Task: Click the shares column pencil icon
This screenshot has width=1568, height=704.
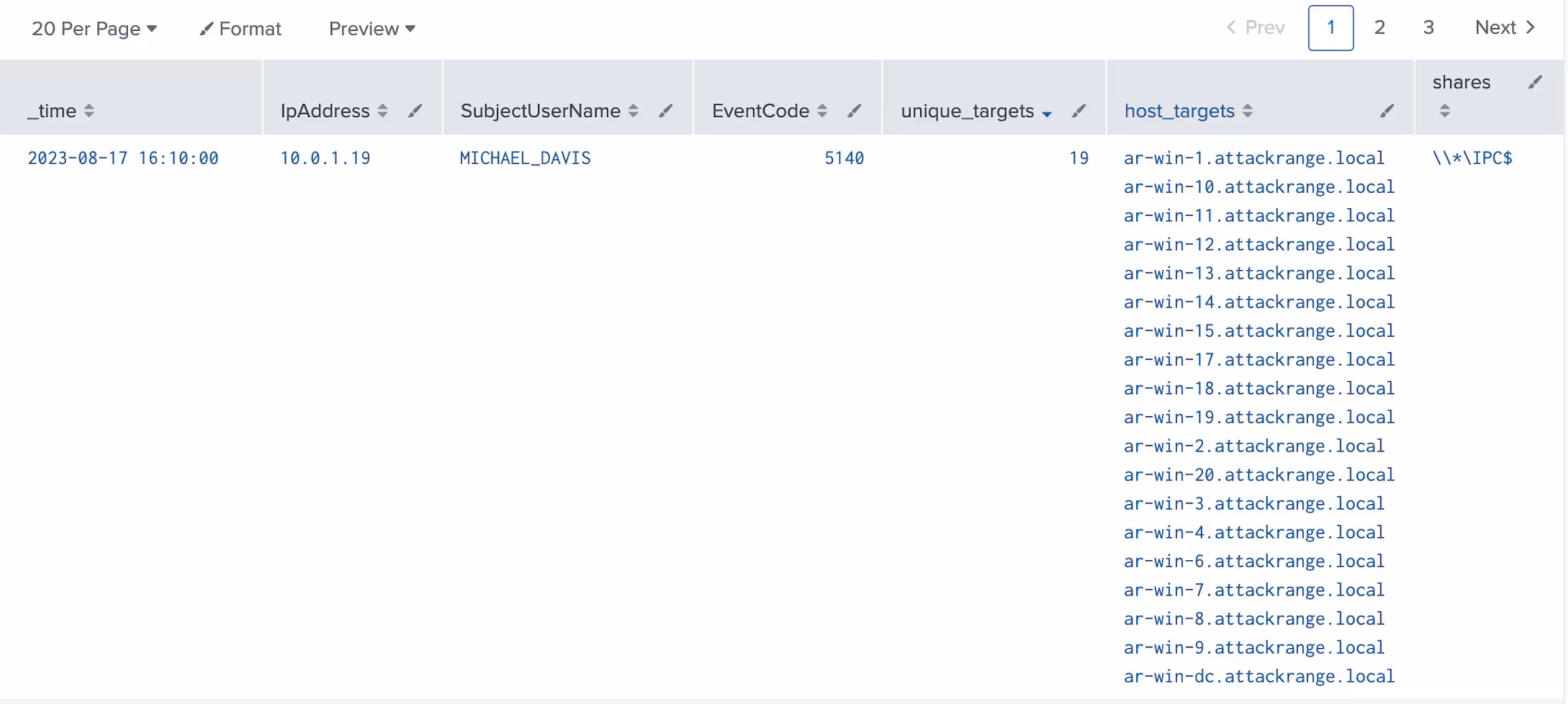Action: [x=1535, y=82]
